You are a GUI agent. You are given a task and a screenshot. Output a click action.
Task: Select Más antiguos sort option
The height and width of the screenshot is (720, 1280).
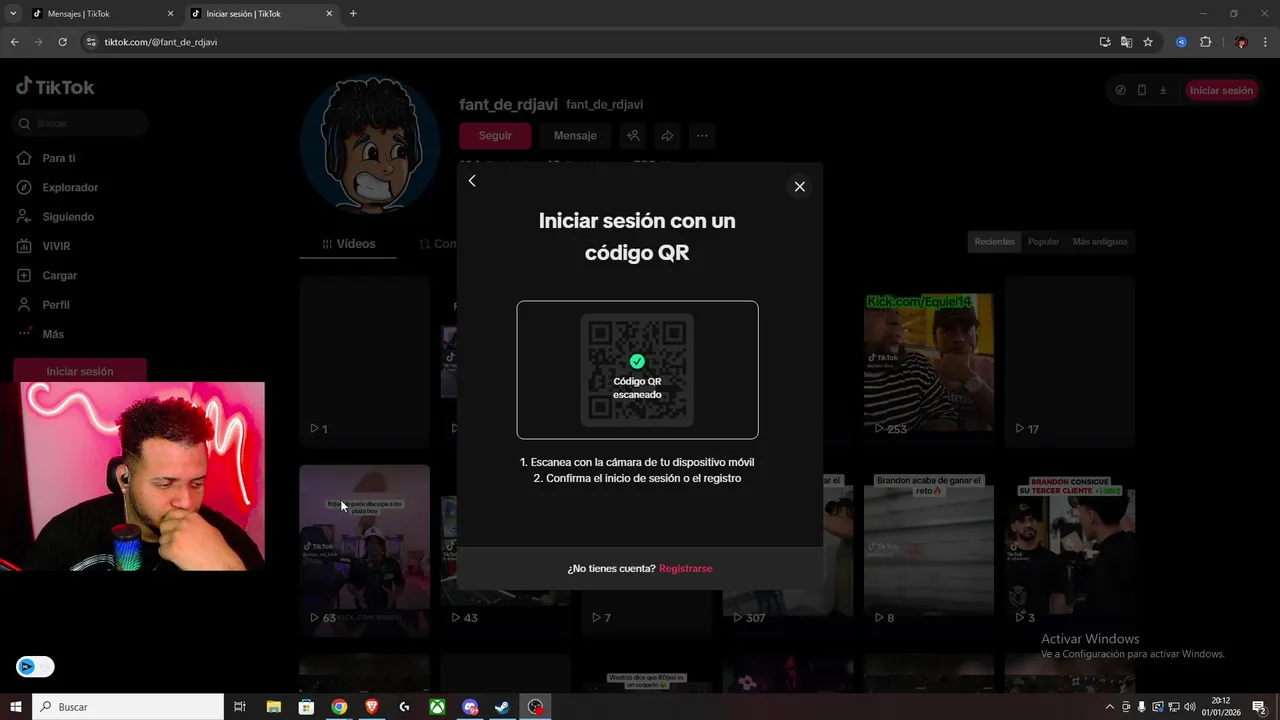[1099, 242]
